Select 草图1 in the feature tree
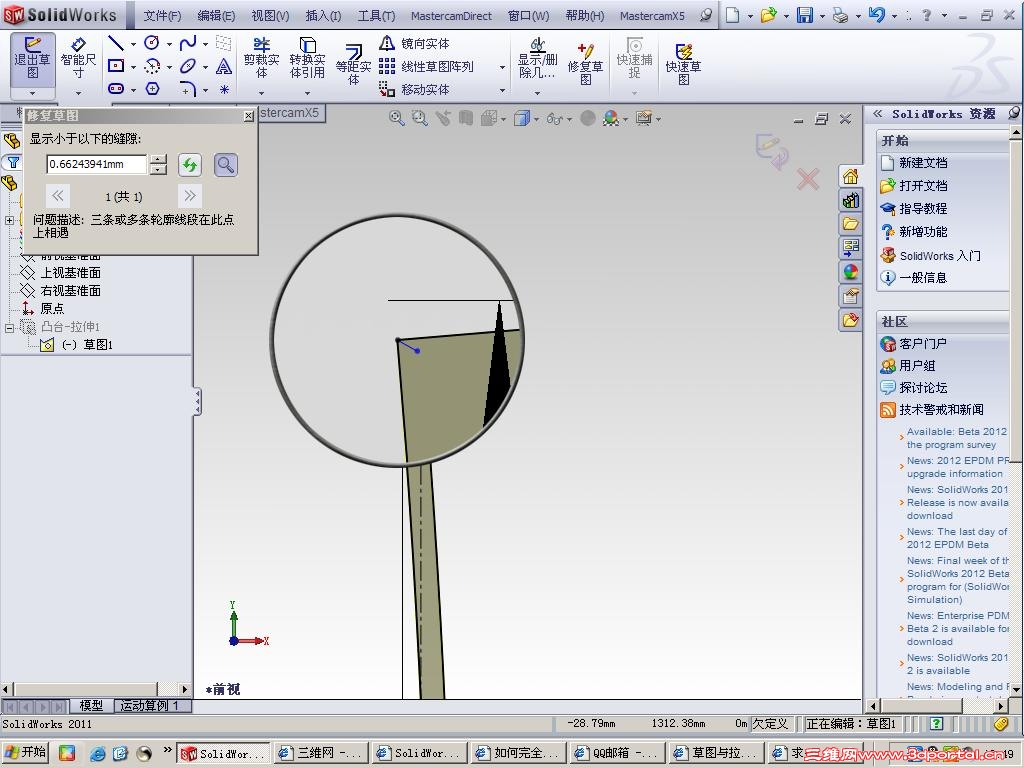Screen dimensions: 1024x768 tap(98, 345)
